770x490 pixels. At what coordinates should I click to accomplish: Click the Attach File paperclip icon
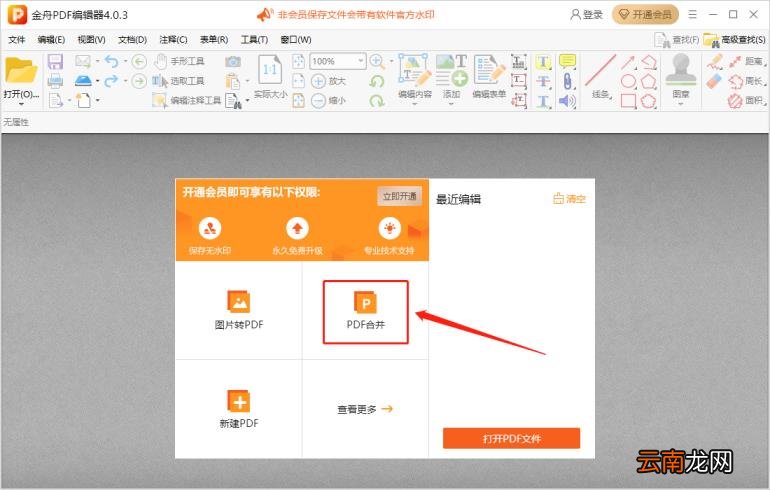pos(567,82)
